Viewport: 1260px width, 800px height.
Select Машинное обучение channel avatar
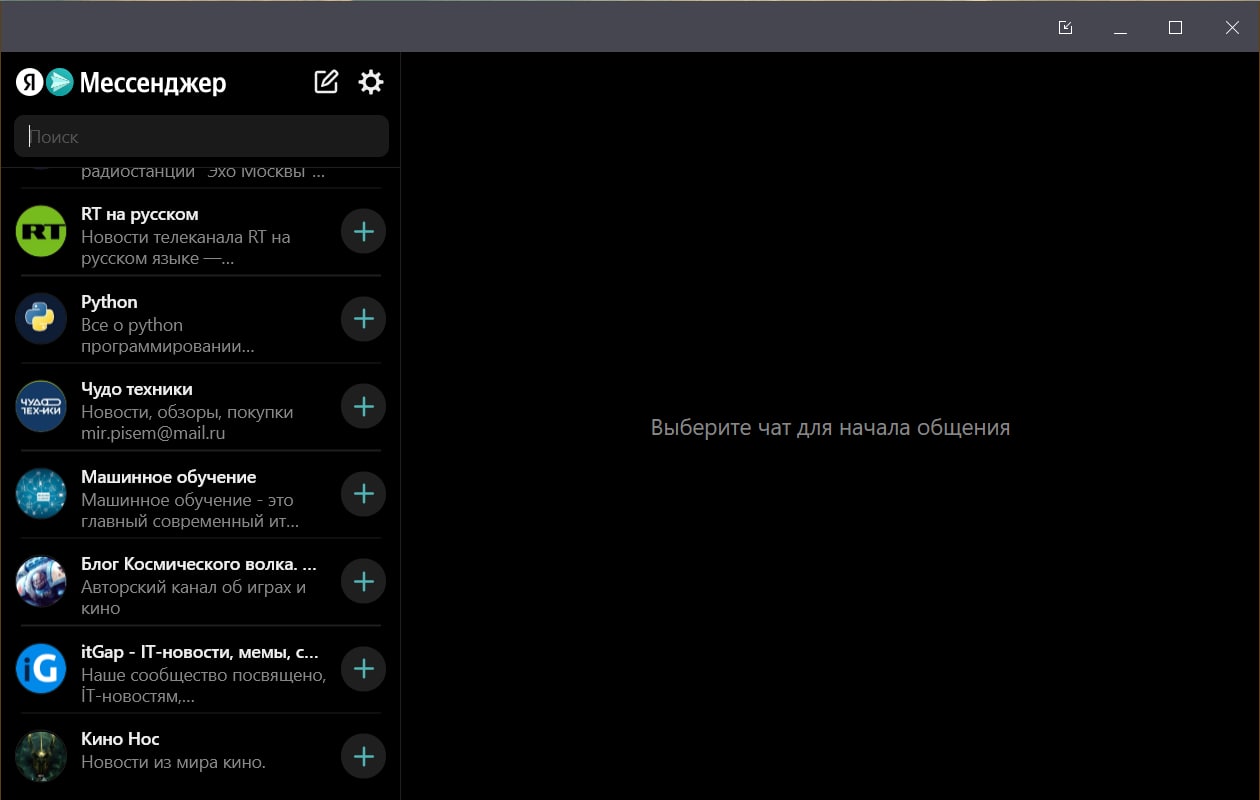coord(41,494)
